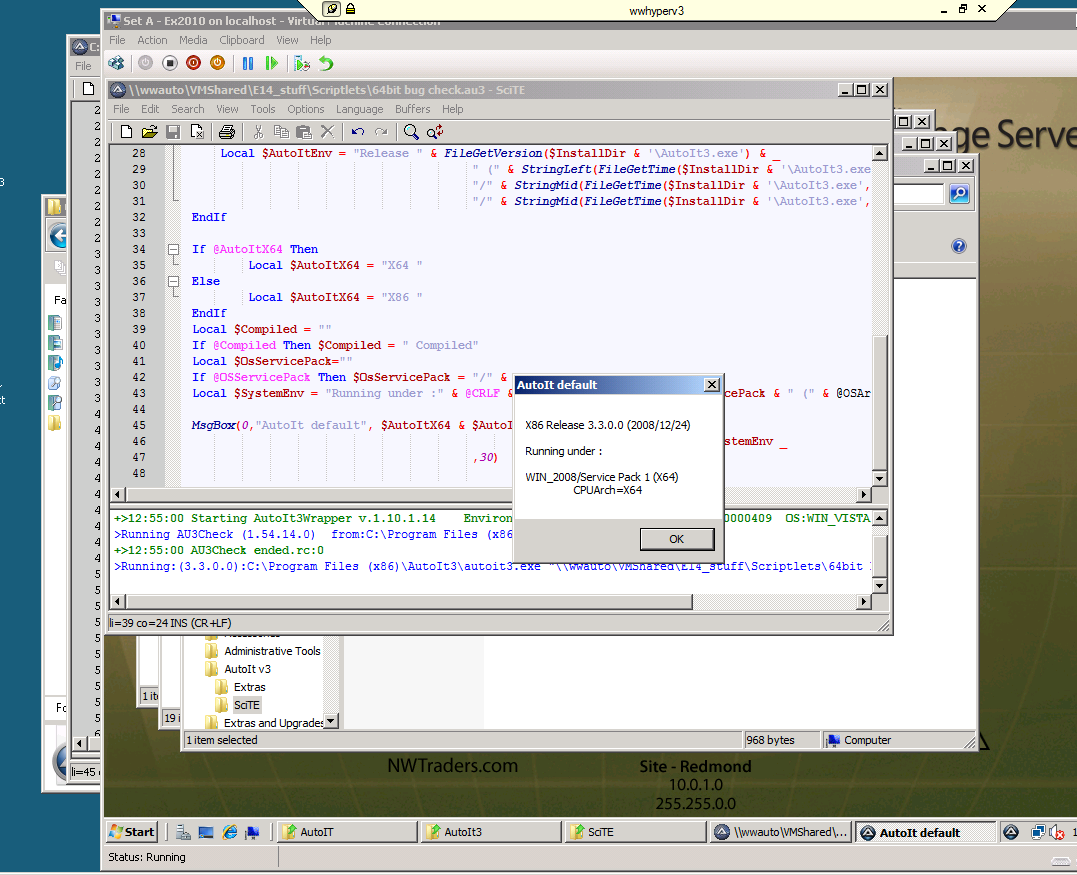Click the Open file icon in SciTE

tap(150, 132)
